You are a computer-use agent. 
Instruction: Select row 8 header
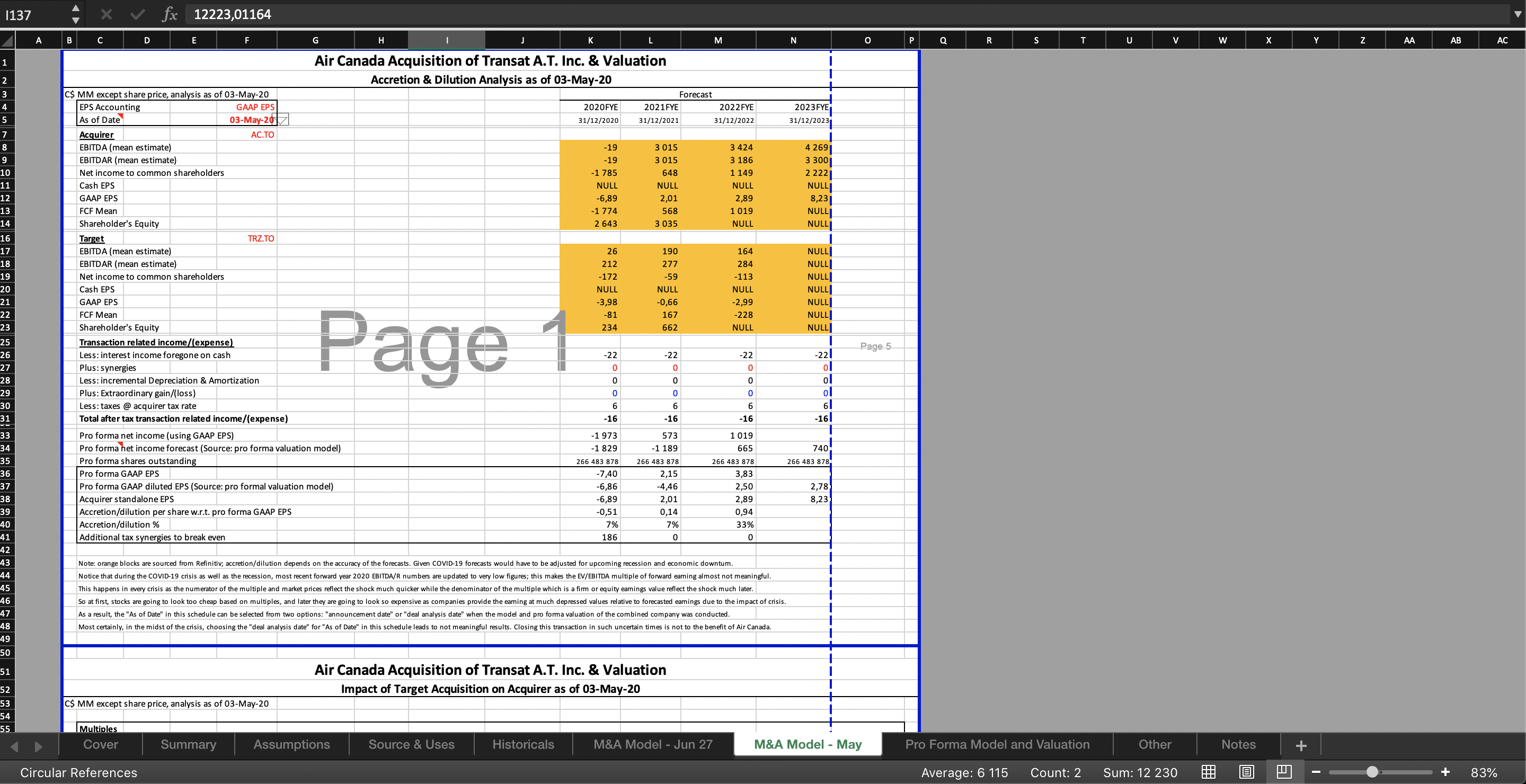(6, 147)
